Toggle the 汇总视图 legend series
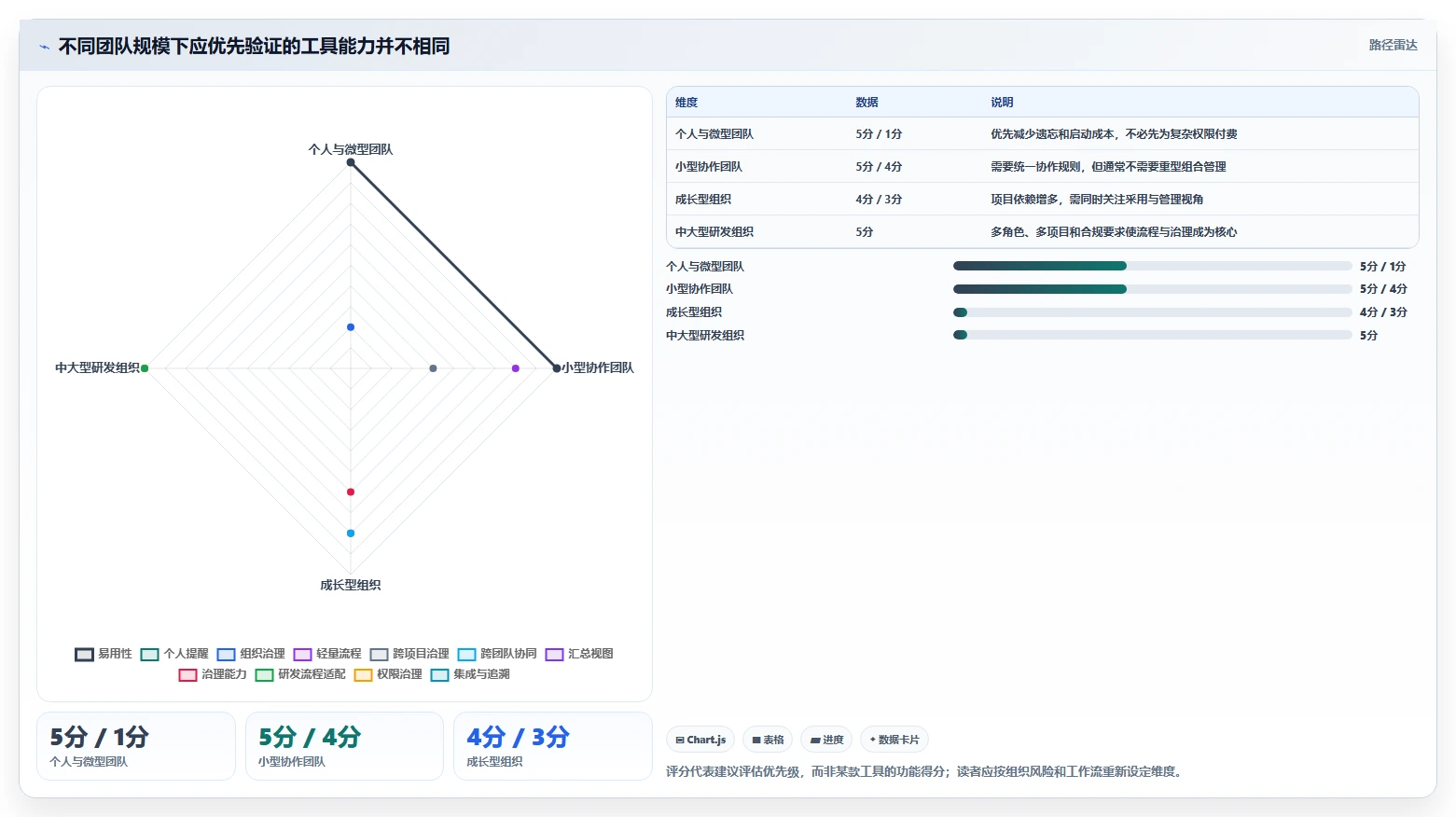 point(579,654)
